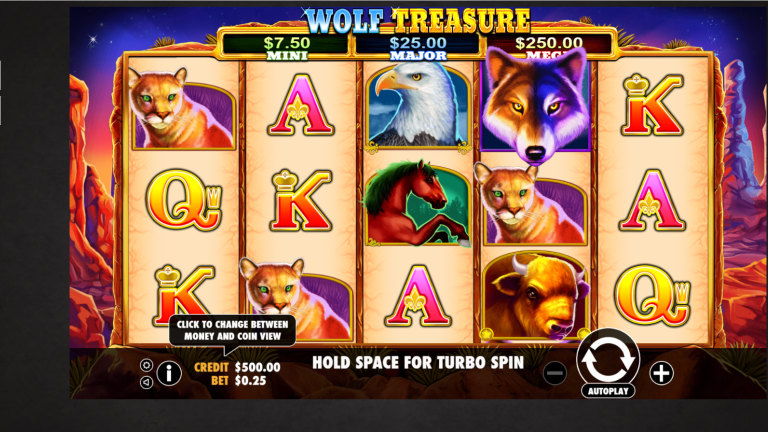Open the Autoplay options

click(x=608, y=391)
